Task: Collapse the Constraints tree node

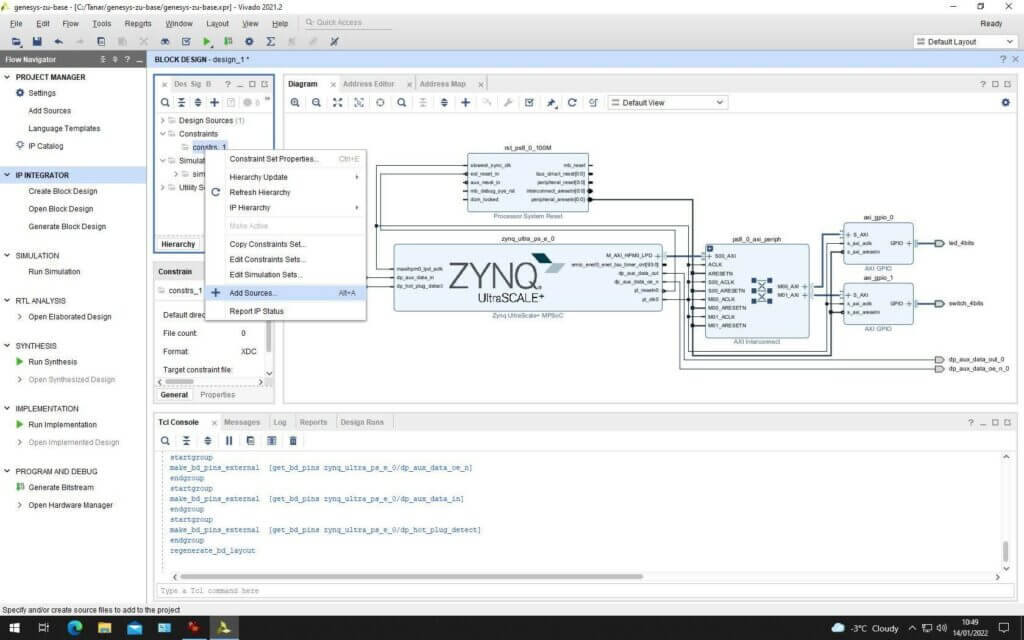Action: click(x=163, y=133)
